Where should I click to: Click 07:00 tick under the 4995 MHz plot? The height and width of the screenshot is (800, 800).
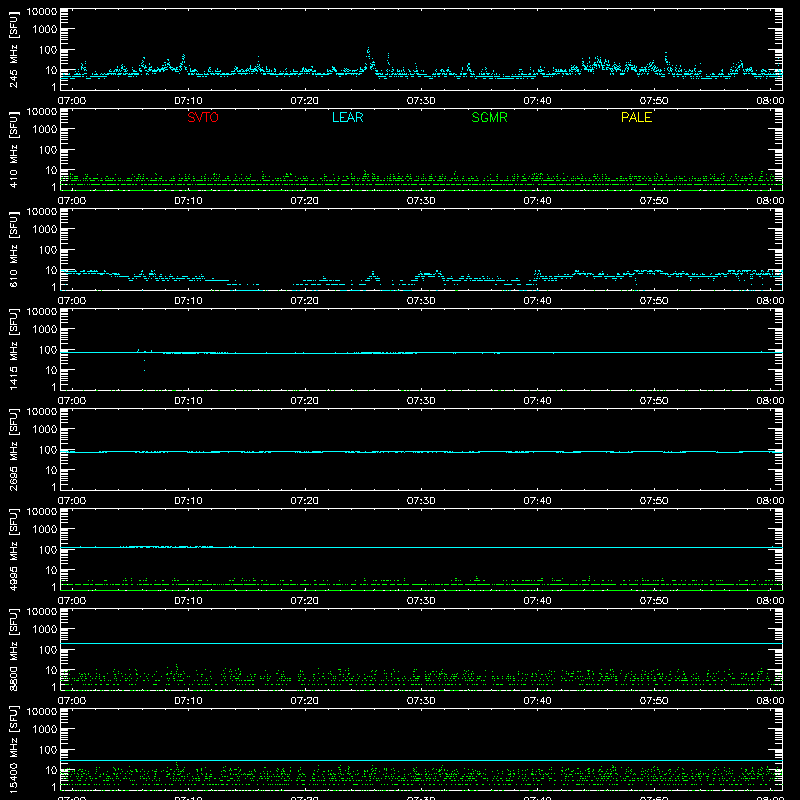[x=71, y=601]
